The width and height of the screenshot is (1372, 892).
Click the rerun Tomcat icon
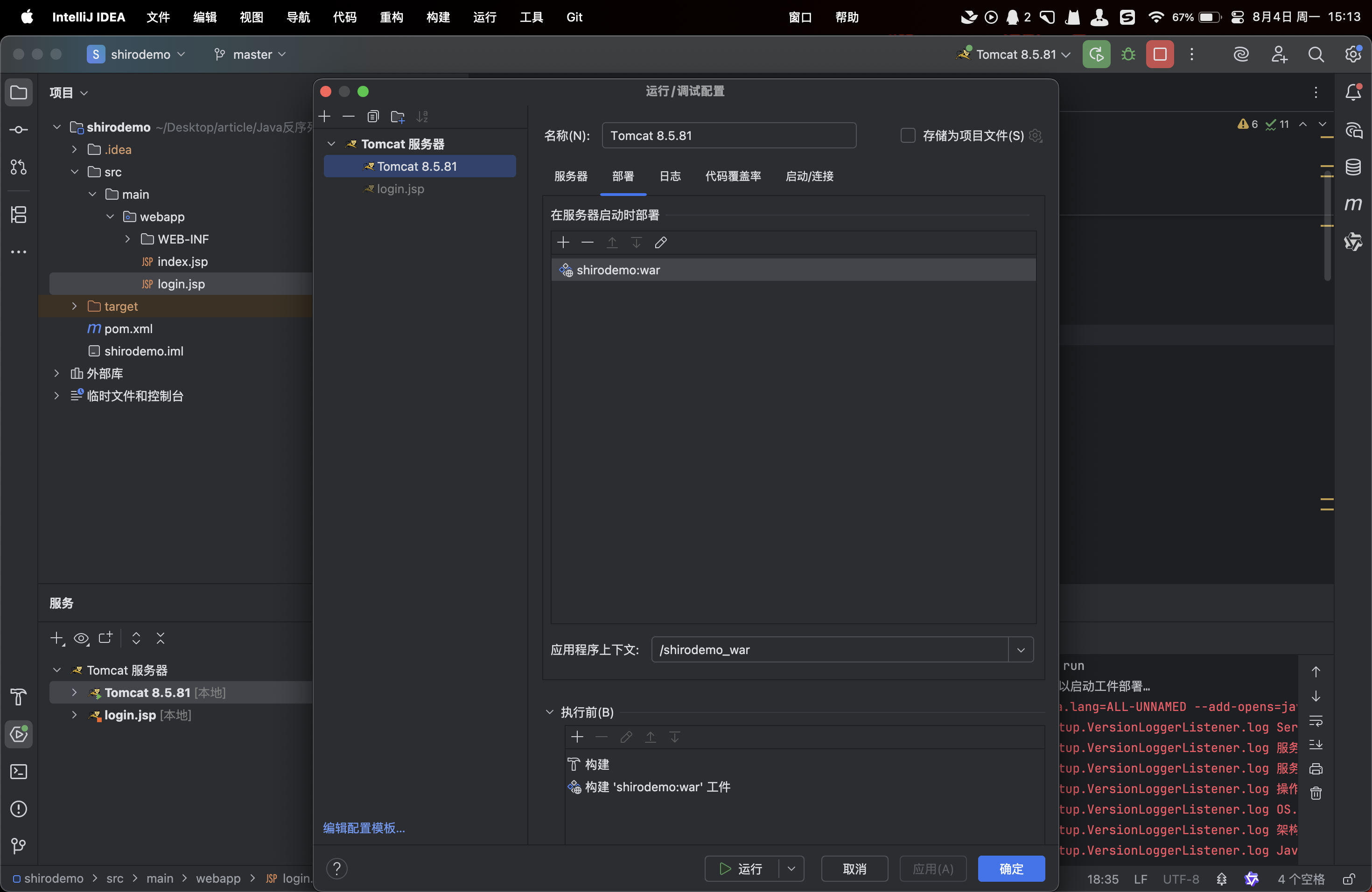[x=1096, y=54]
